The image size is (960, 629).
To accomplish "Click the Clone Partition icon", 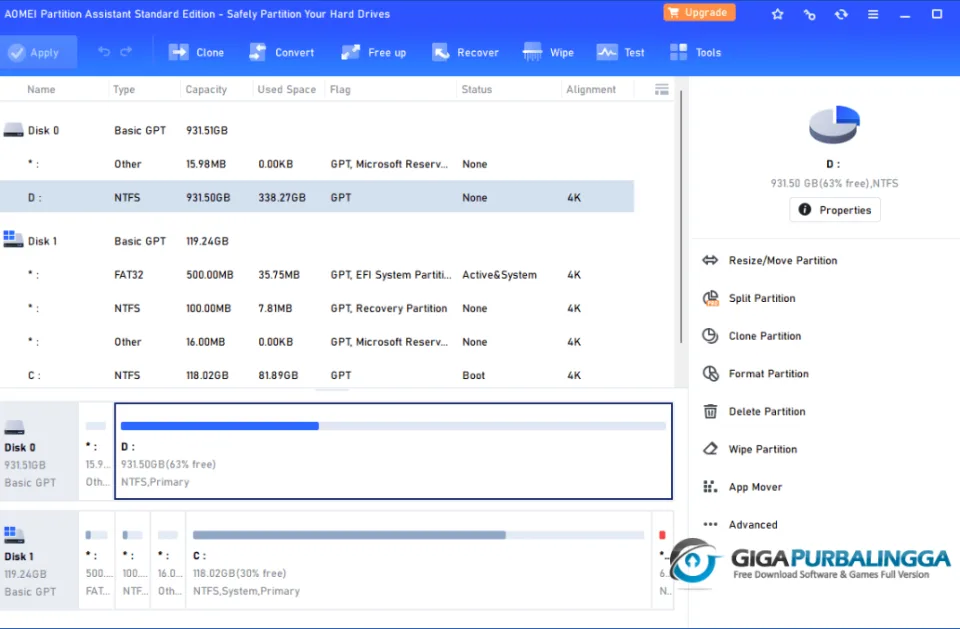I will [710, 336].
